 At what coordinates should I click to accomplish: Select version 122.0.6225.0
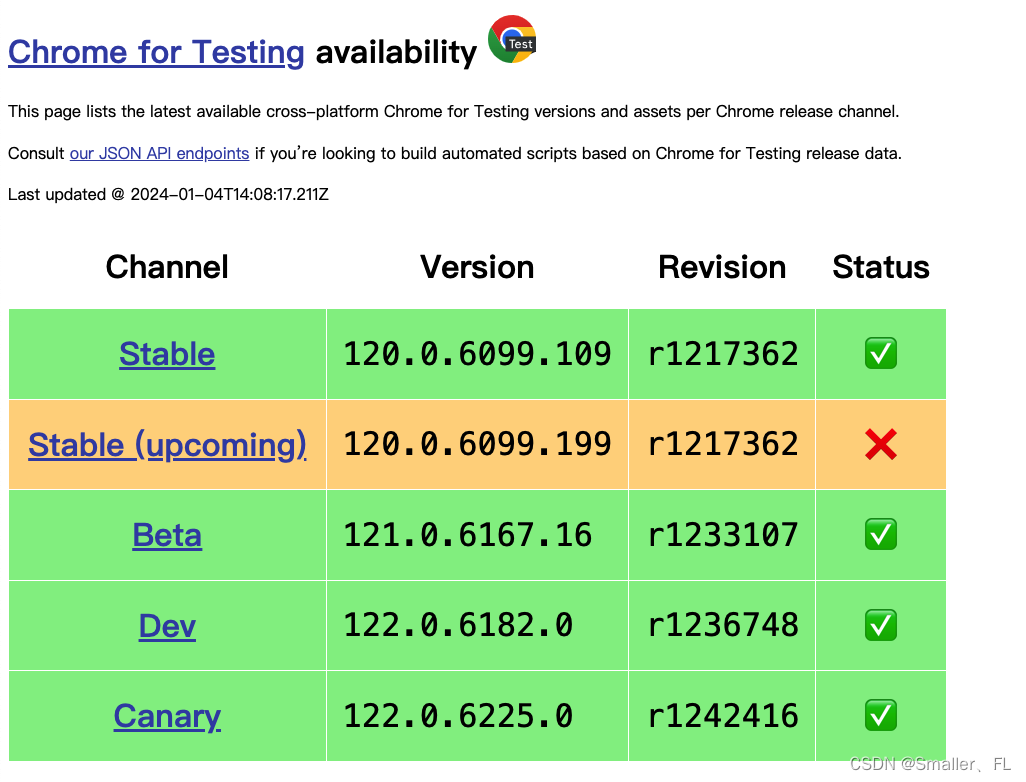(458, 715)
